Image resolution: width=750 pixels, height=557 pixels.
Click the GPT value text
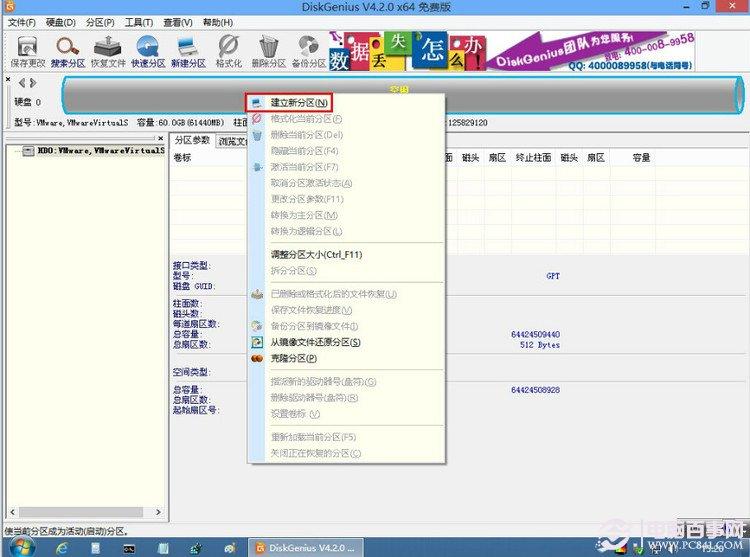click(x=553, y=276)
